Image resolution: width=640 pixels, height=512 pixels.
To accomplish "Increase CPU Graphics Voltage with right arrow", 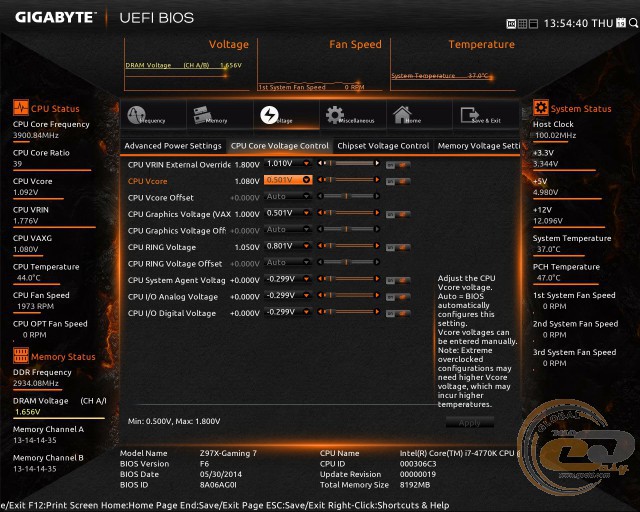I will [377, 213].
